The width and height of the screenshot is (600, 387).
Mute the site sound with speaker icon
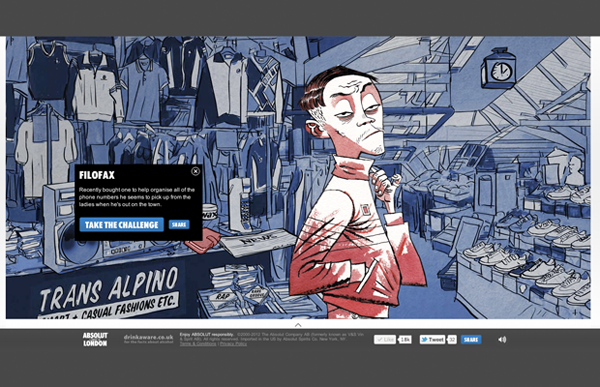click(502, 340)
